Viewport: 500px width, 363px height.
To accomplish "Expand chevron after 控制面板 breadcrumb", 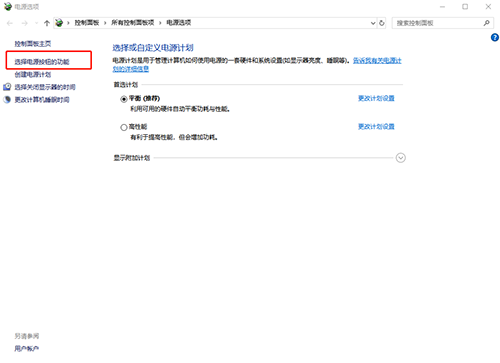I will pos(105,23).
